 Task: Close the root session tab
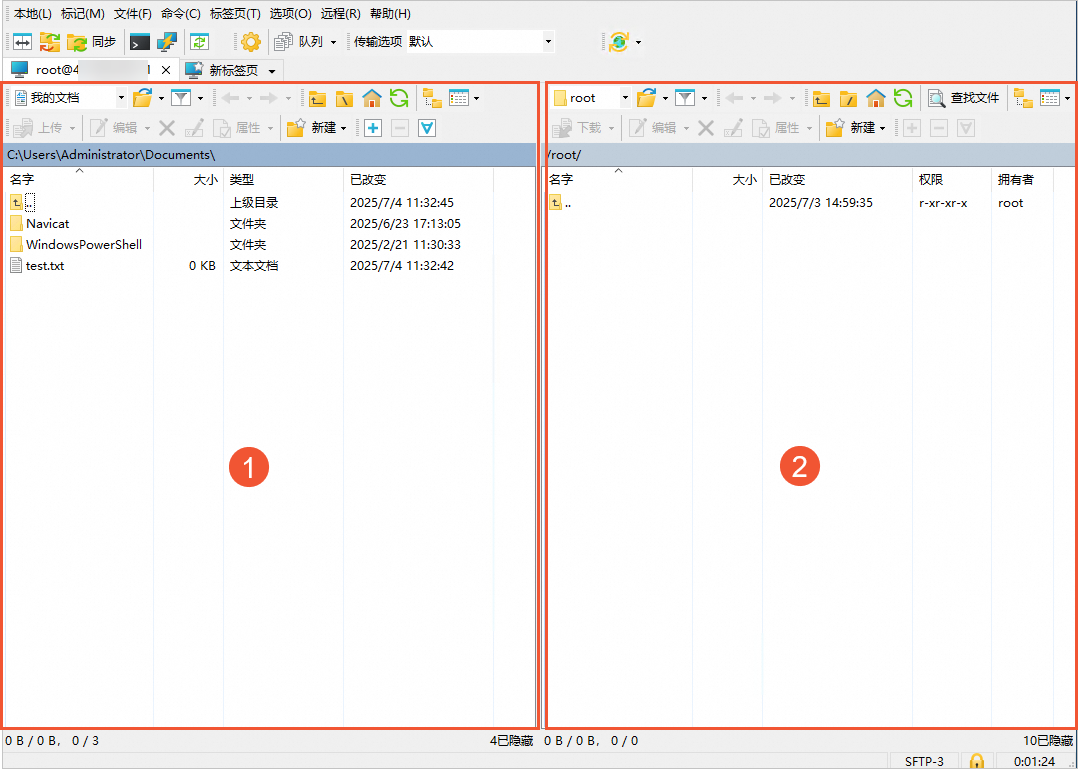pos(166,70)
